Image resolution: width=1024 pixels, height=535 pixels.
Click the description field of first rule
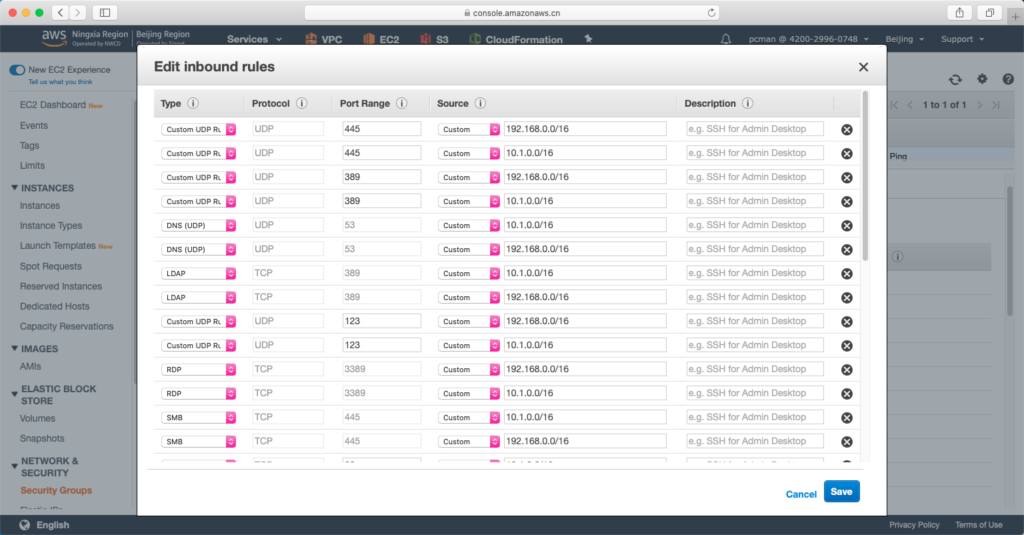[x=755, y=129]
